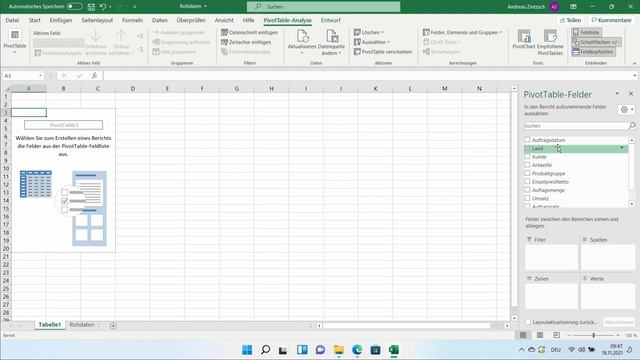Check the Artikelnr field
The height and width of the screenshot is (360, 640).
click(x=527, y=165)
